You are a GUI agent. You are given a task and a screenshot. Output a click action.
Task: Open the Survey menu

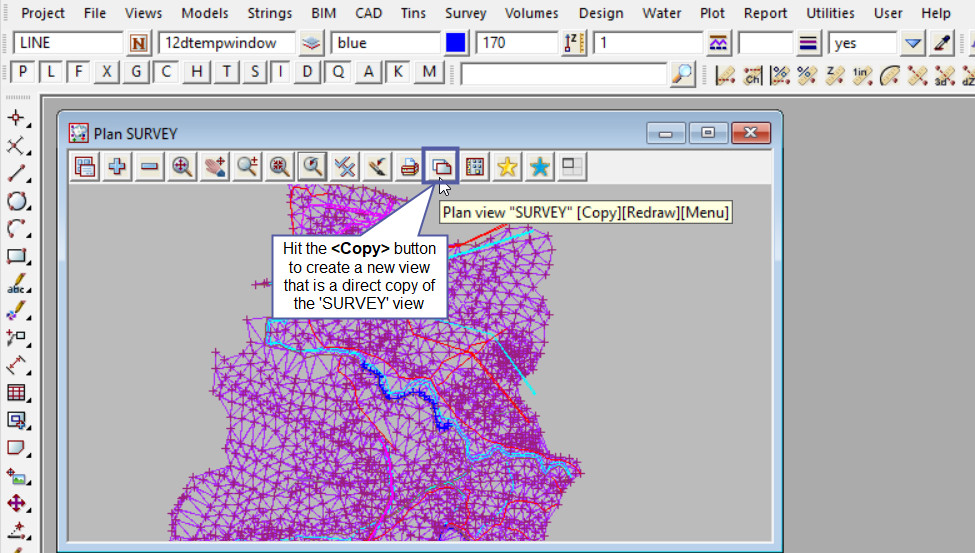pyautogui.click(x=465, y=13)
